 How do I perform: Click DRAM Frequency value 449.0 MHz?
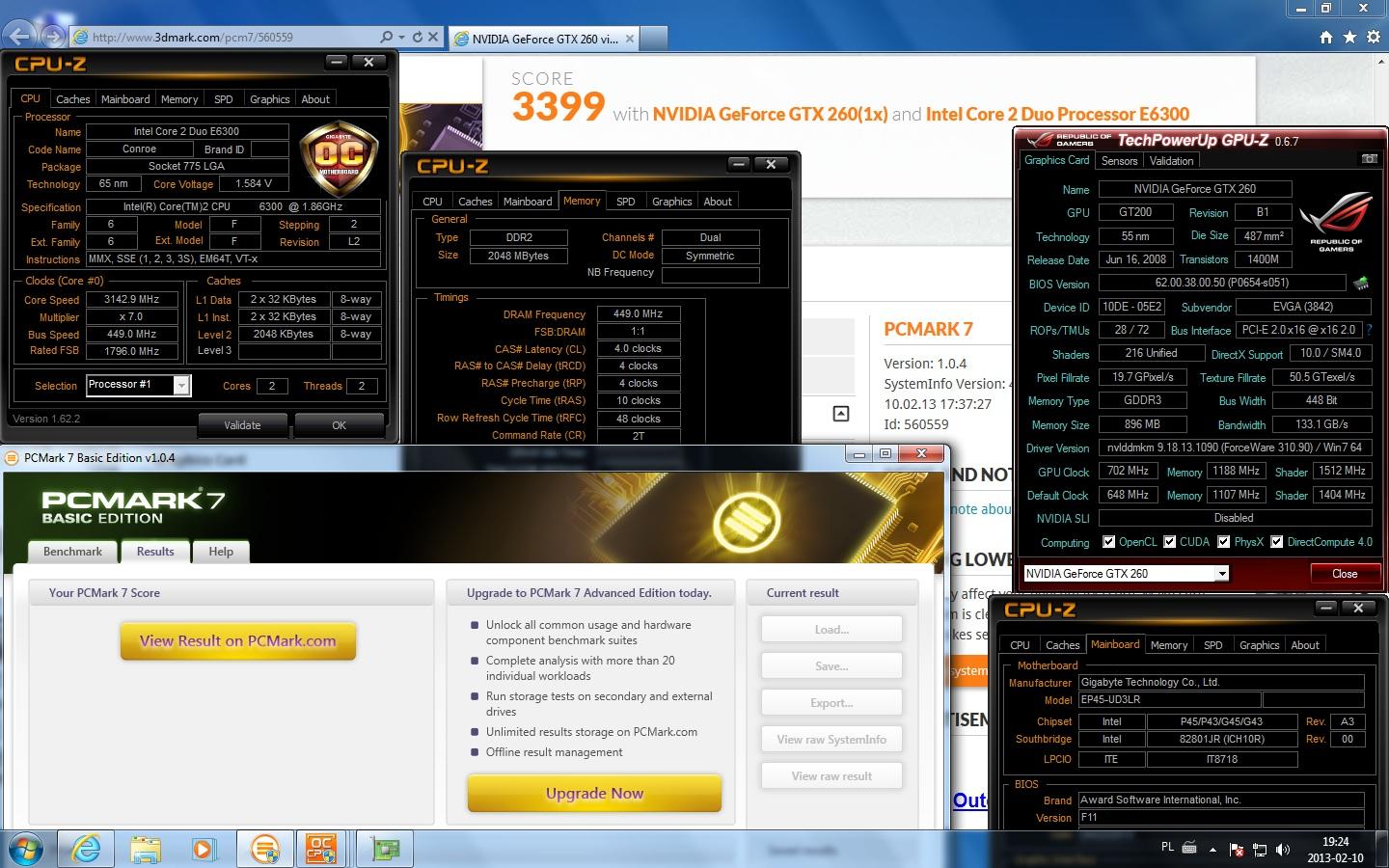[x=639, y=314]
